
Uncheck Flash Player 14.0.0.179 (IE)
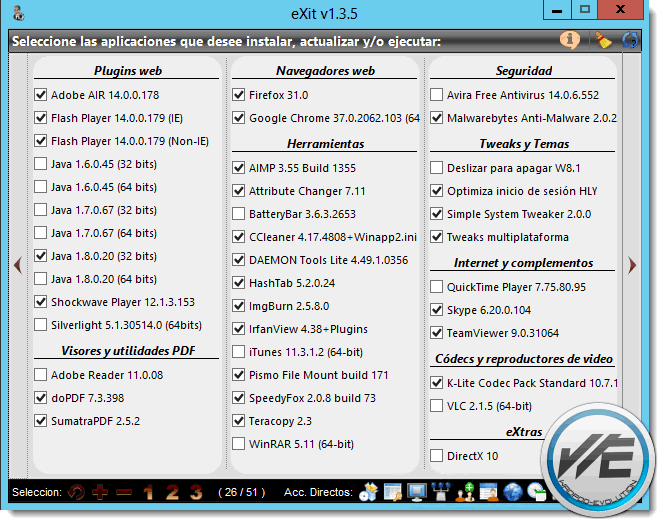(x=41, y=117)
